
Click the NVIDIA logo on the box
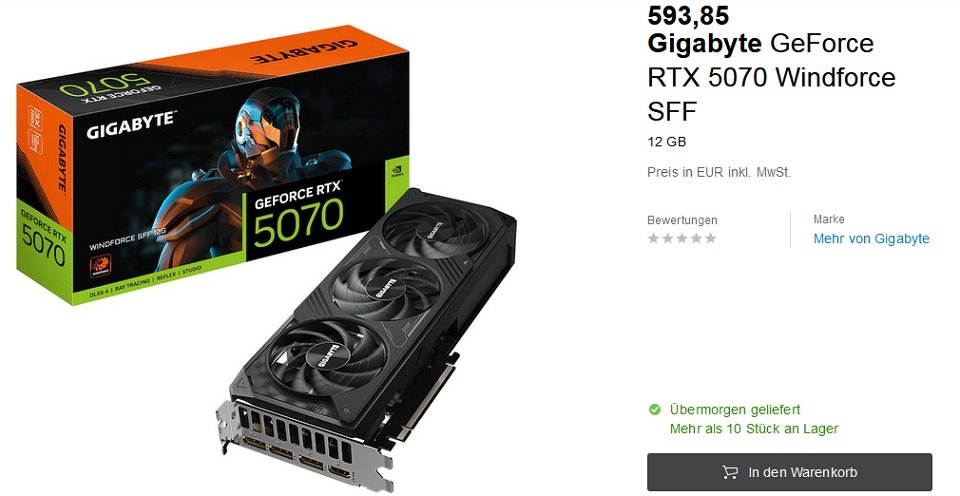point(397,169)
